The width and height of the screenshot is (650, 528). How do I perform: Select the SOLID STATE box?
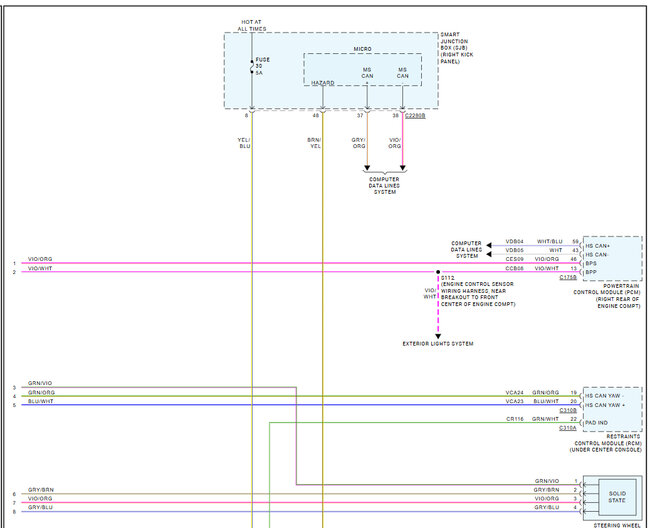[x=617, y=497]
